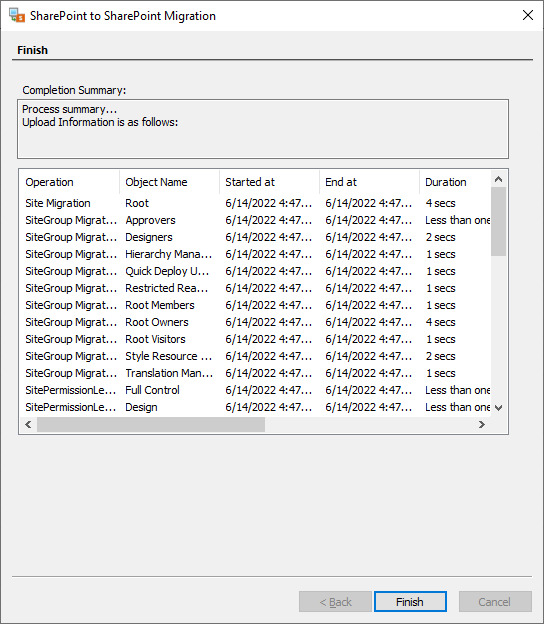Screen dimensions: 544x624
Task: Click the 4 secs duration of Root Owners
Action: pyautogui.click(x=440, y=322)
